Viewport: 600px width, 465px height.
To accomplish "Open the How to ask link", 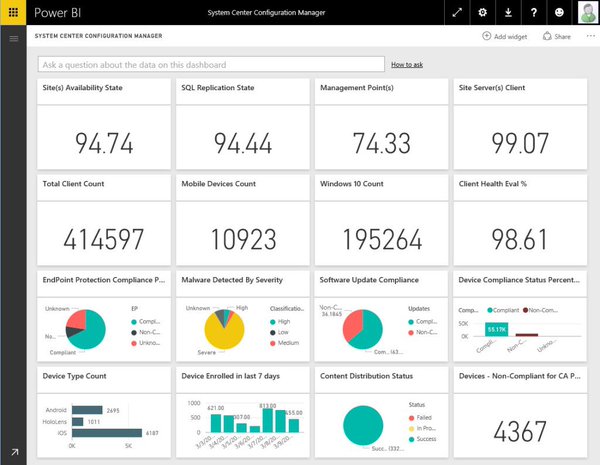I will pos(407,64).
